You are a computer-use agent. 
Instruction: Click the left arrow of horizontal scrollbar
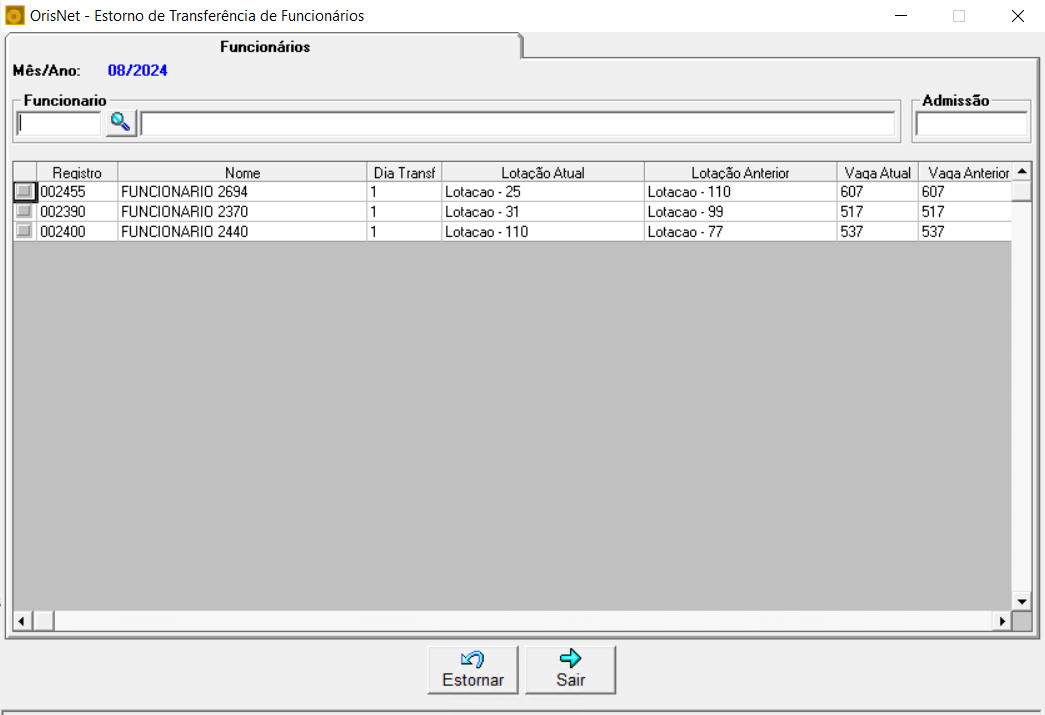pyautogui.click(x=22, y=621)
